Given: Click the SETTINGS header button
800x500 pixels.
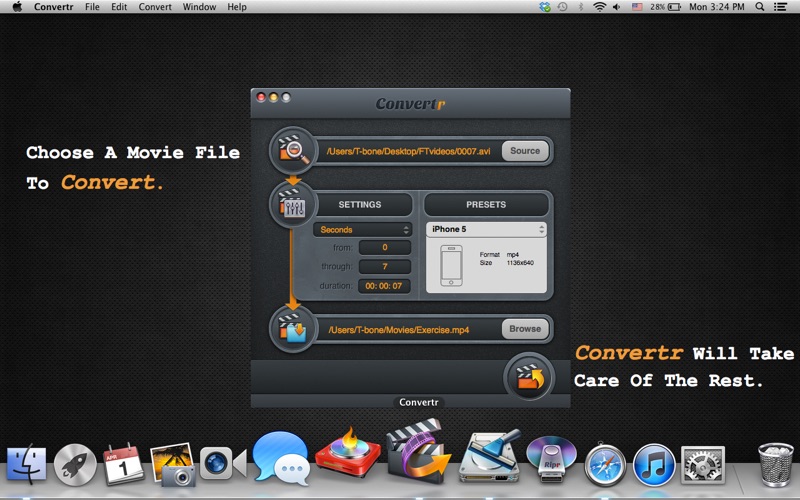Looking at the screenshot, I should 360,205.
